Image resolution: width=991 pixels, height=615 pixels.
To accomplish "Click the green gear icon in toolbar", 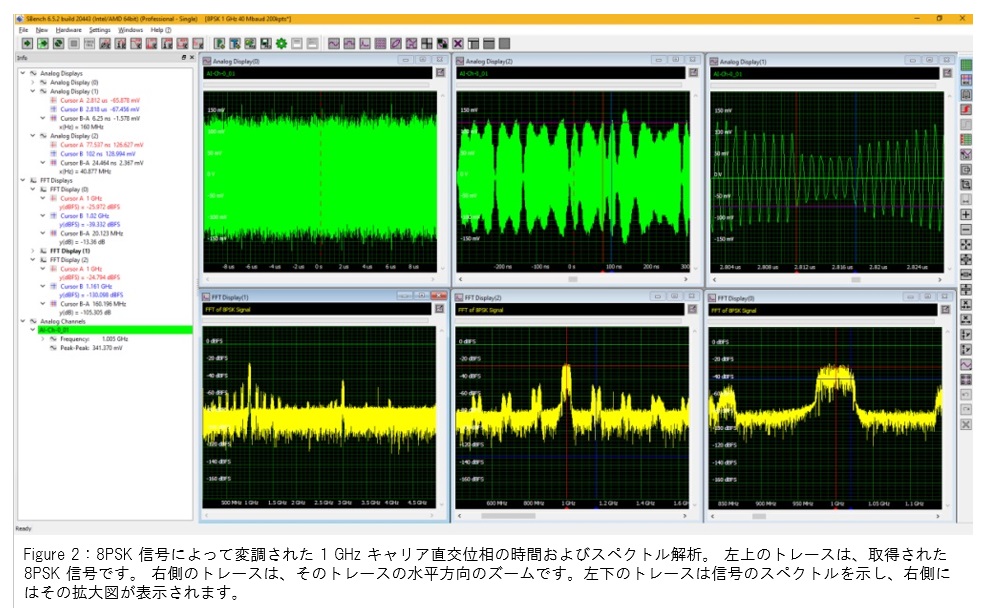I will click(282, 43).
